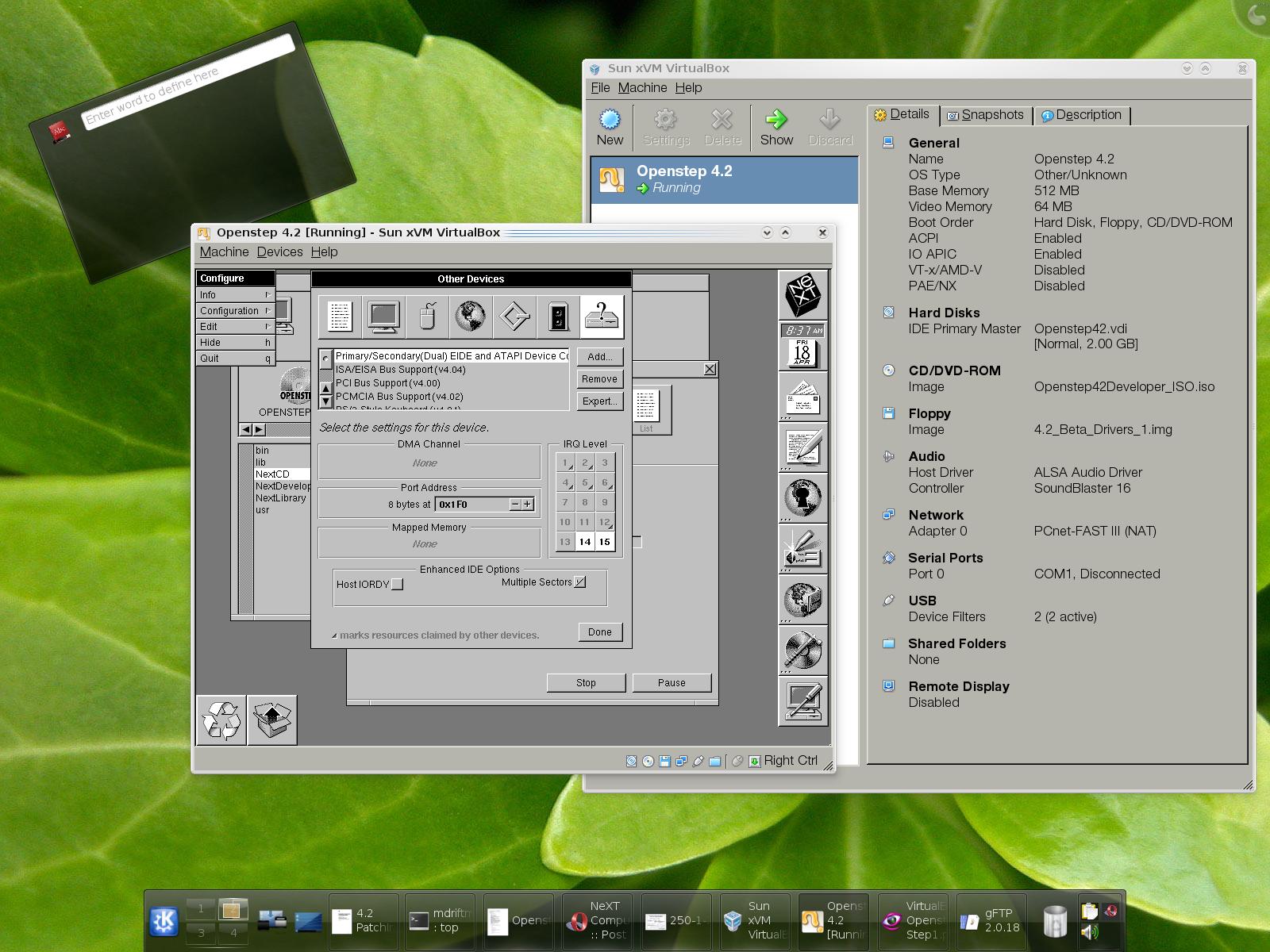Screen dimensions: 1270x952
Task: Select the display settings icon in Other Devices
Action: (384, 316)
